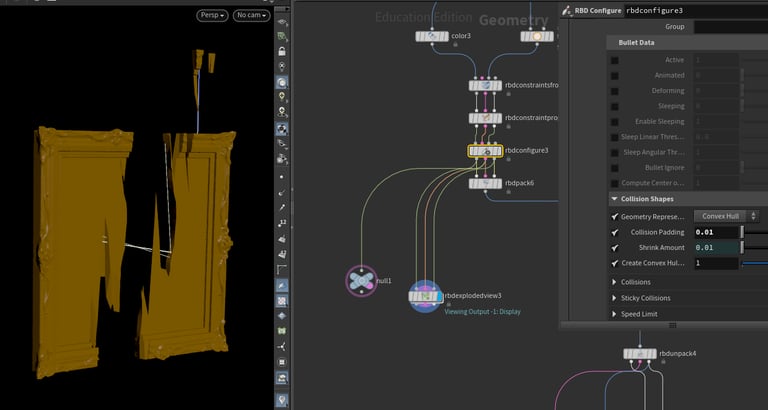
Task: Click the Collision Padding value field
Action: (716, 232)
